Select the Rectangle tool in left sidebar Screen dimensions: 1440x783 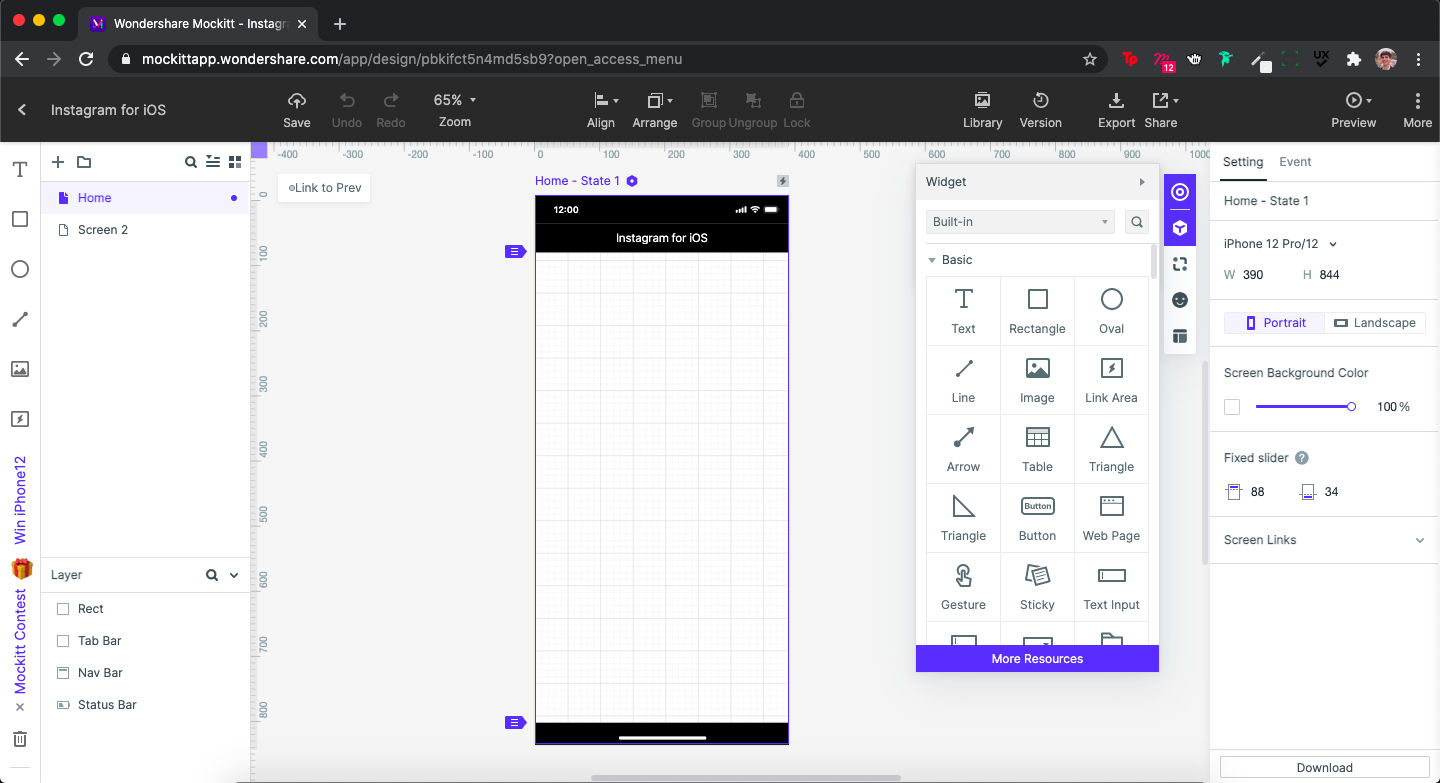coord(19,219)
